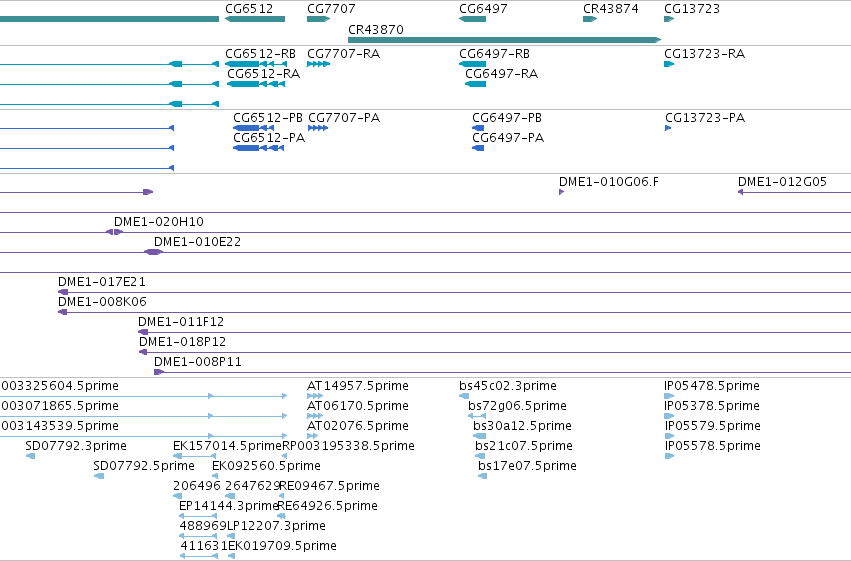Screen dimensions: 851x561
Task: Select EST EK019709.5prime label
Action: [x=282, y=546]
